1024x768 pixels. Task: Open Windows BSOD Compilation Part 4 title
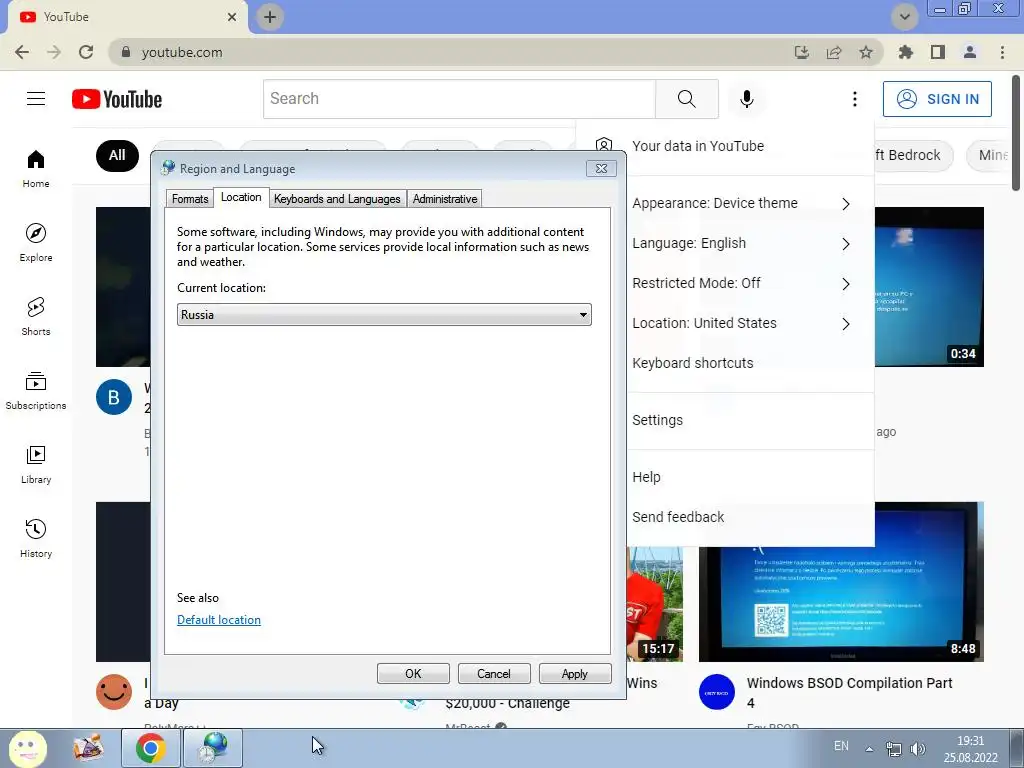coord(849,692)
